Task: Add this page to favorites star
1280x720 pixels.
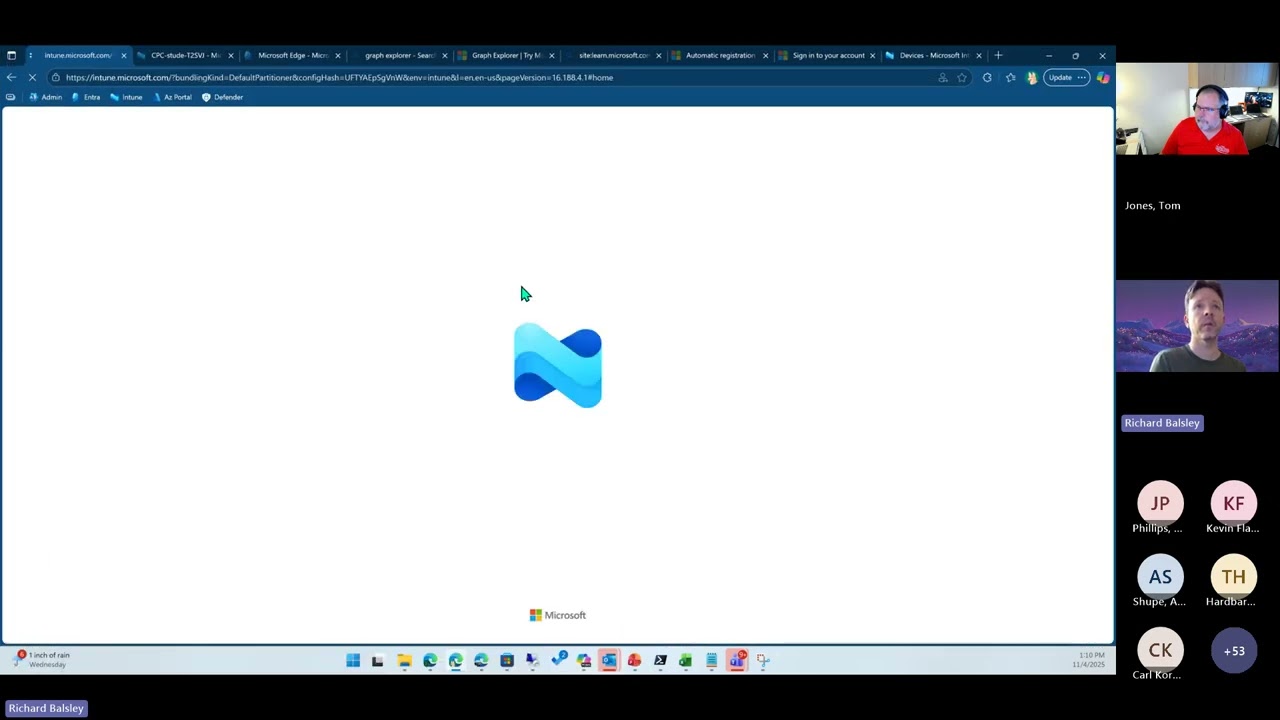Action: tap(962, 77)
